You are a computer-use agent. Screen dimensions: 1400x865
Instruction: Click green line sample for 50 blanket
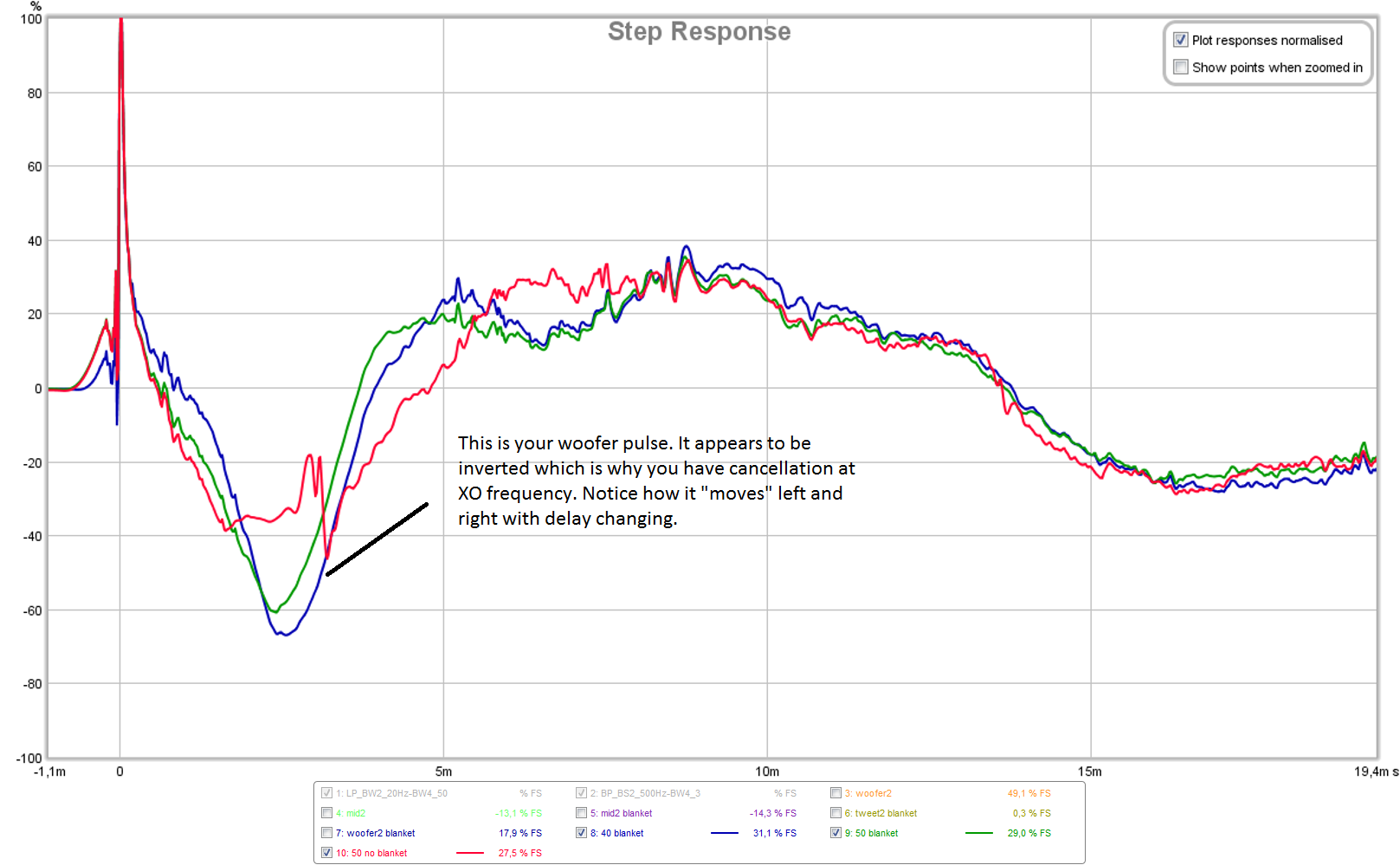(978, 833)
